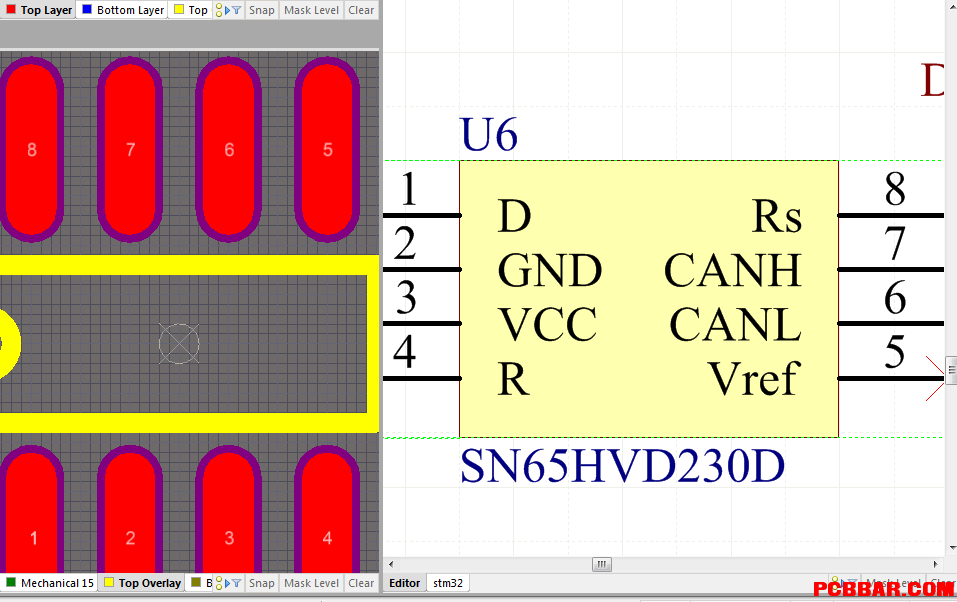Click schematic pin 8 labeled Rs
This screenshot has width=957, height=602.
[890, 215]
